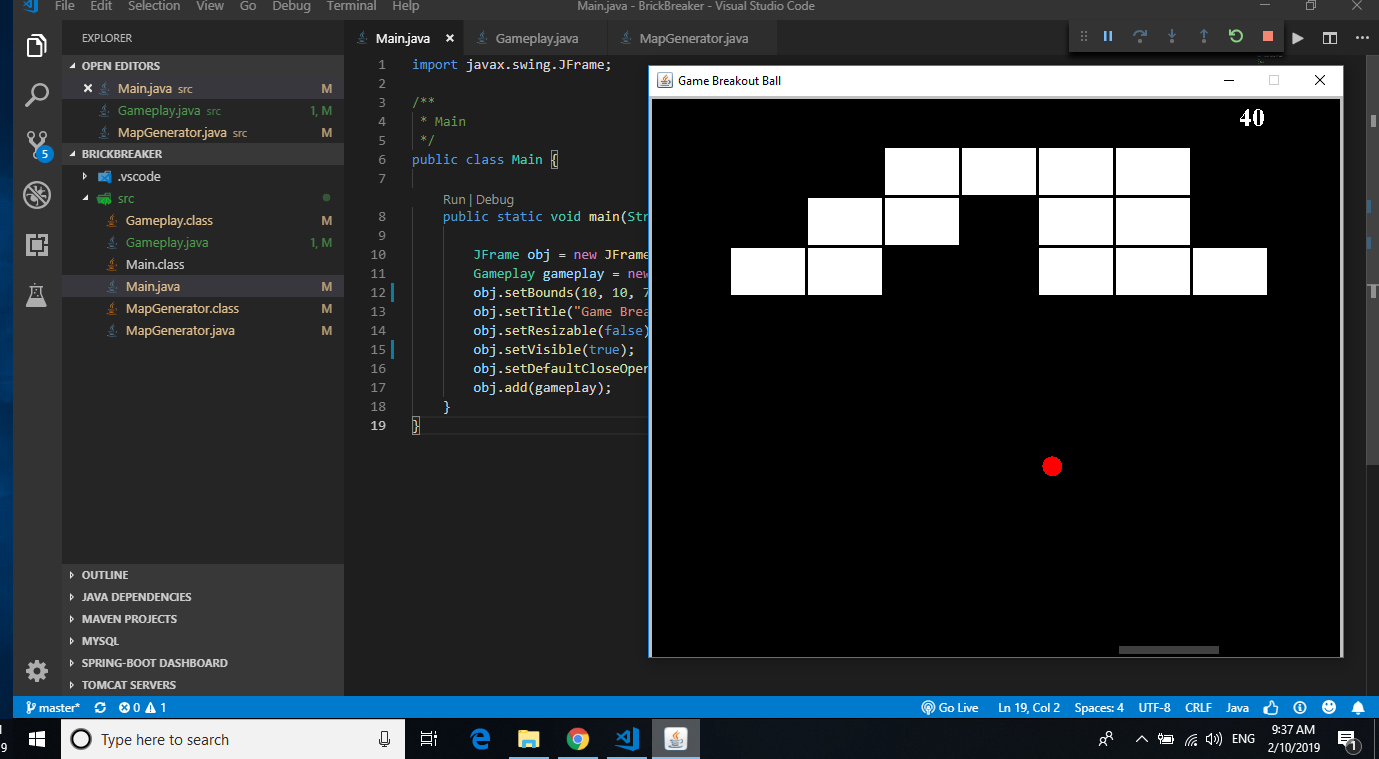Screen dimensions: 1379x759
Task: Click the feedback smiley in status bar
Action: (x=1329, y=707)
